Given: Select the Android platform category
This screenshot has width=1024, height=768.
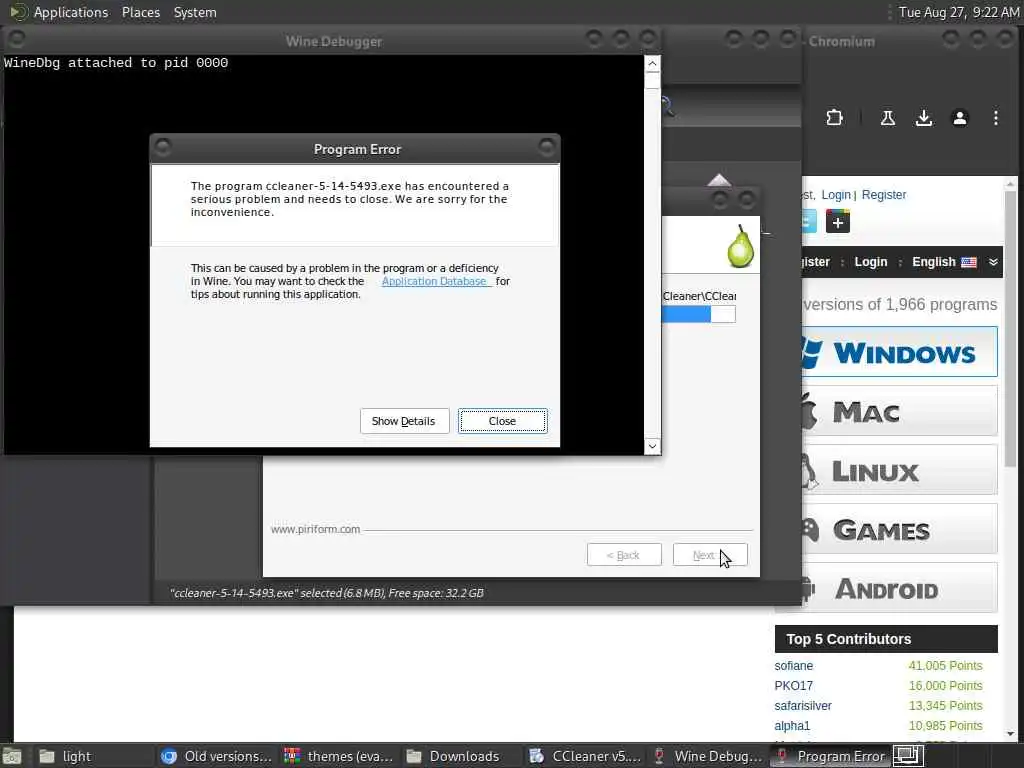Looking at the screenshot, I should point(899,588).
